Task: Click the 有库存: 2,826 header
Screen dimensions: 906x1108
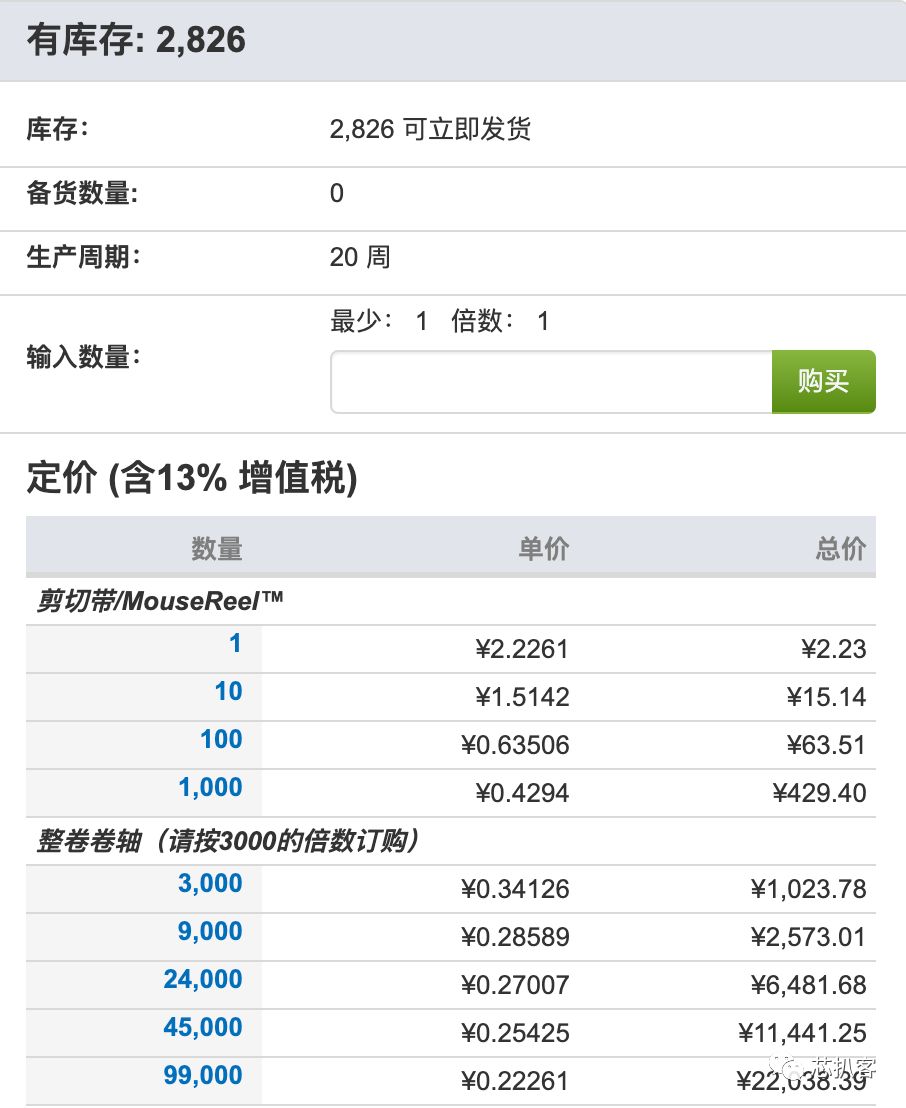Action: click(136, 40)
